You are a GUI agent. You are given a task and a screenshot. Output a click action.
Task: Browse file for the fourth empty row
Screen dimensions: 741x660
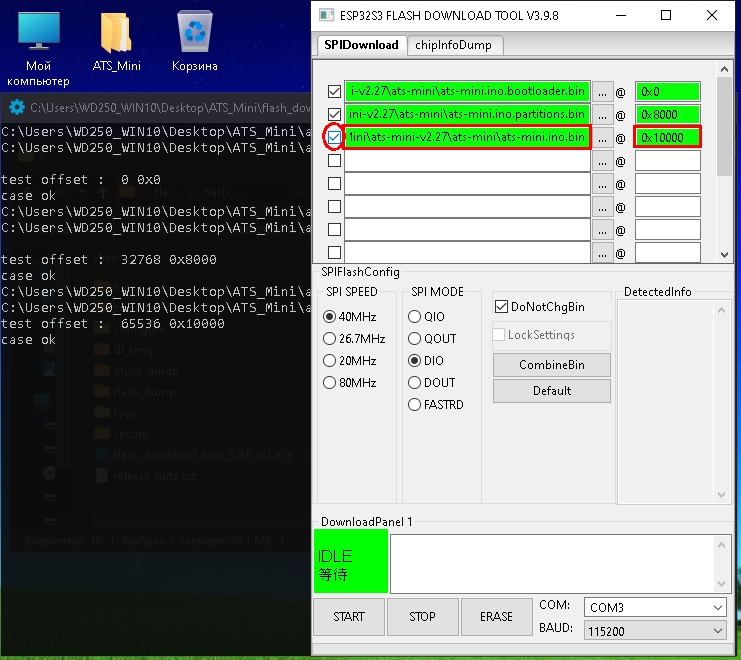point(602,161)
